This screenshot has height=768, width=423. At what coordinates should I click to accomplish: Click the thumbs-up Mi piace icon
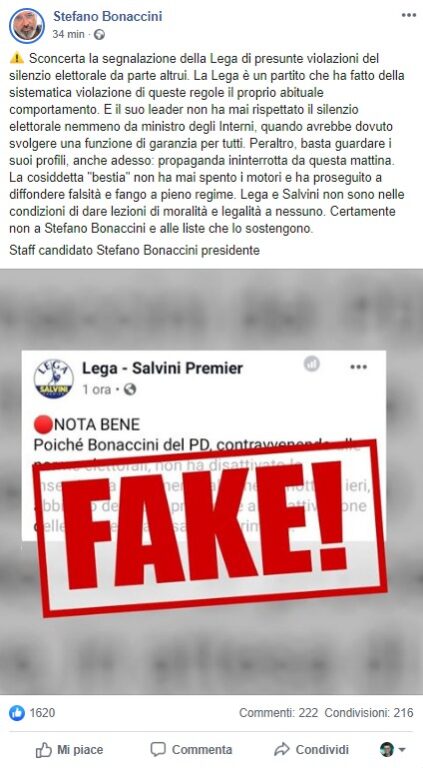tap(44, 749)
